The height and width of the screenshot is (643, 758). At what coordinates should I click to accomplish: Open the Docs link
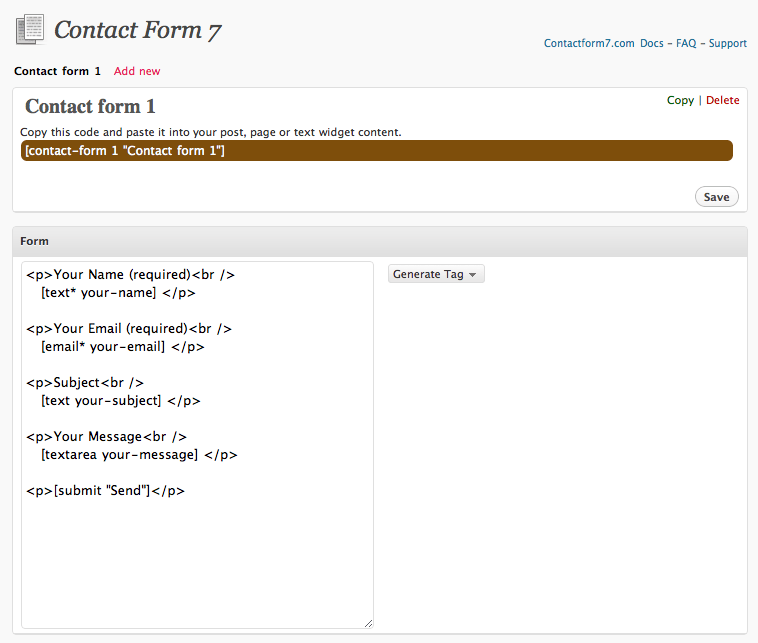[652, 44]
